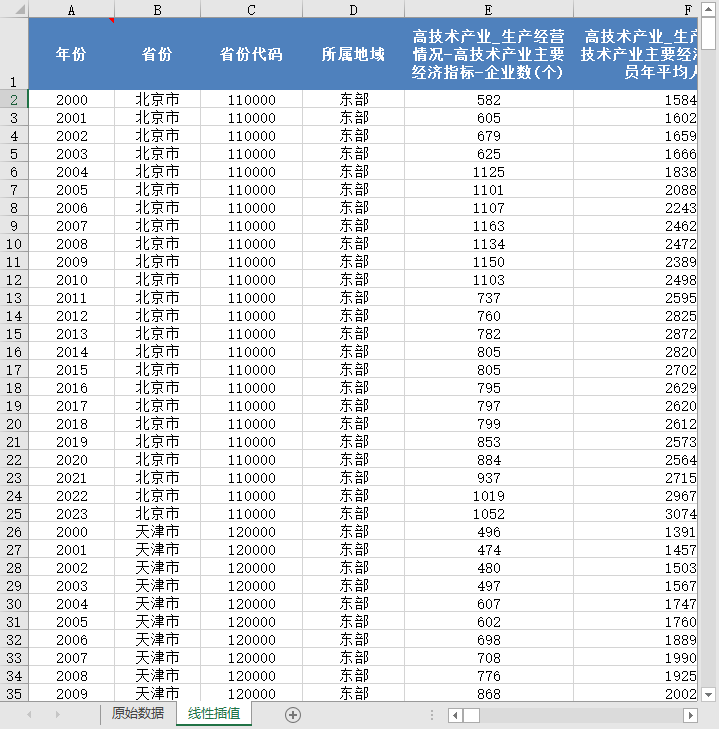The height and width of the screenshot is (729, 719).
Task: Click cell with value 582
Action: pyautogui.click(x=488, y=99)
